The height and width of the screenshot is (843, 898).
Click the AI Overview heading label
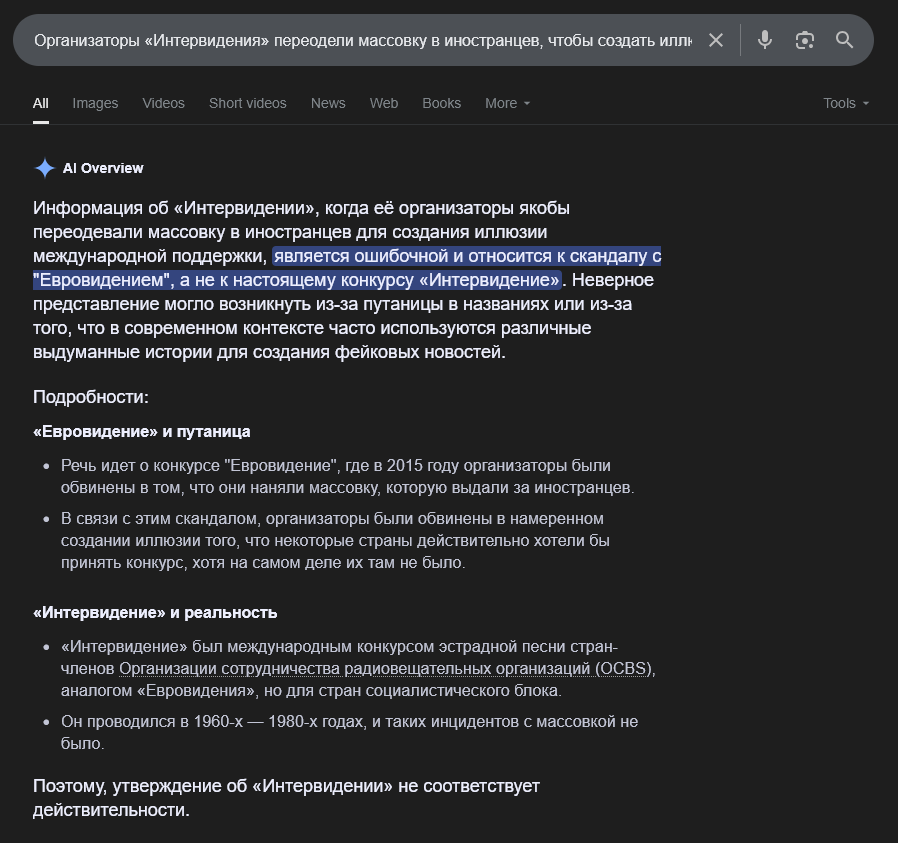coord(103,168)
